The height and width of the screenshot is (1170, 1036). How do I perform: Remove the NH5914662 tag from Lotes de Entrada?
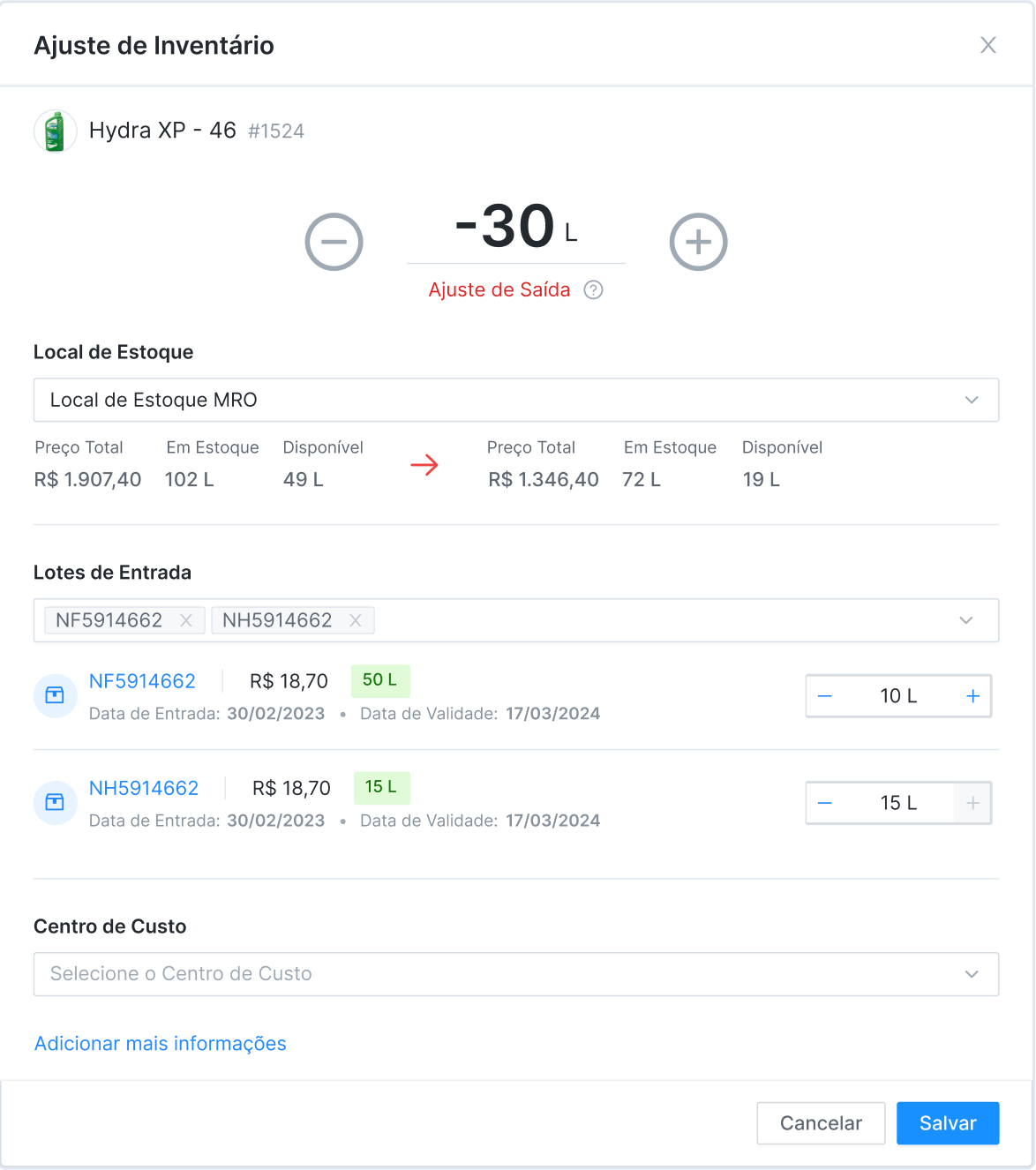tap(356, 620)
